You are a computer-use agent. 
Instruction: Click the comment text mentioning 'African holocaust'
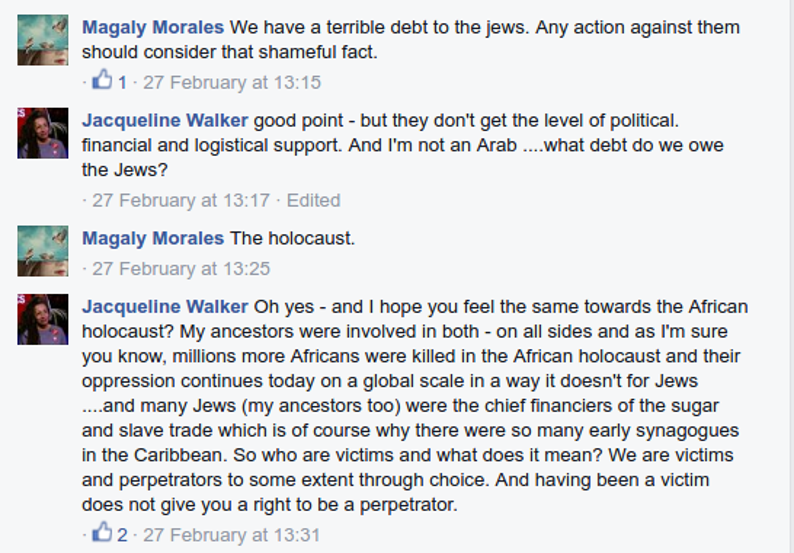click(x=410, y=406)
